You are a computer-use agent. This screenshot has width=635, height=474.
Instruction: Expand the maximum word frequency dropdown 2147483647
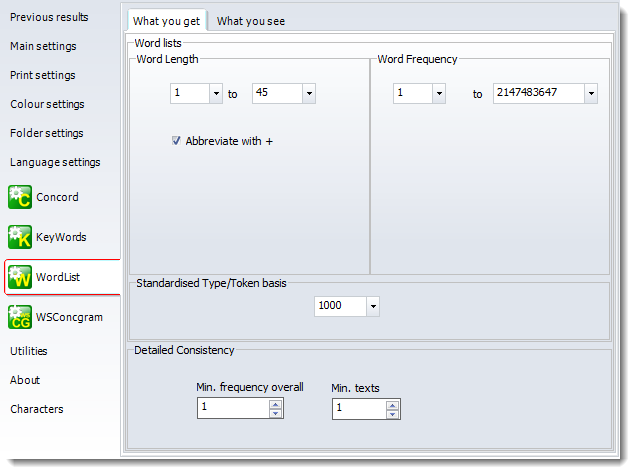click(x=590, y=94)
